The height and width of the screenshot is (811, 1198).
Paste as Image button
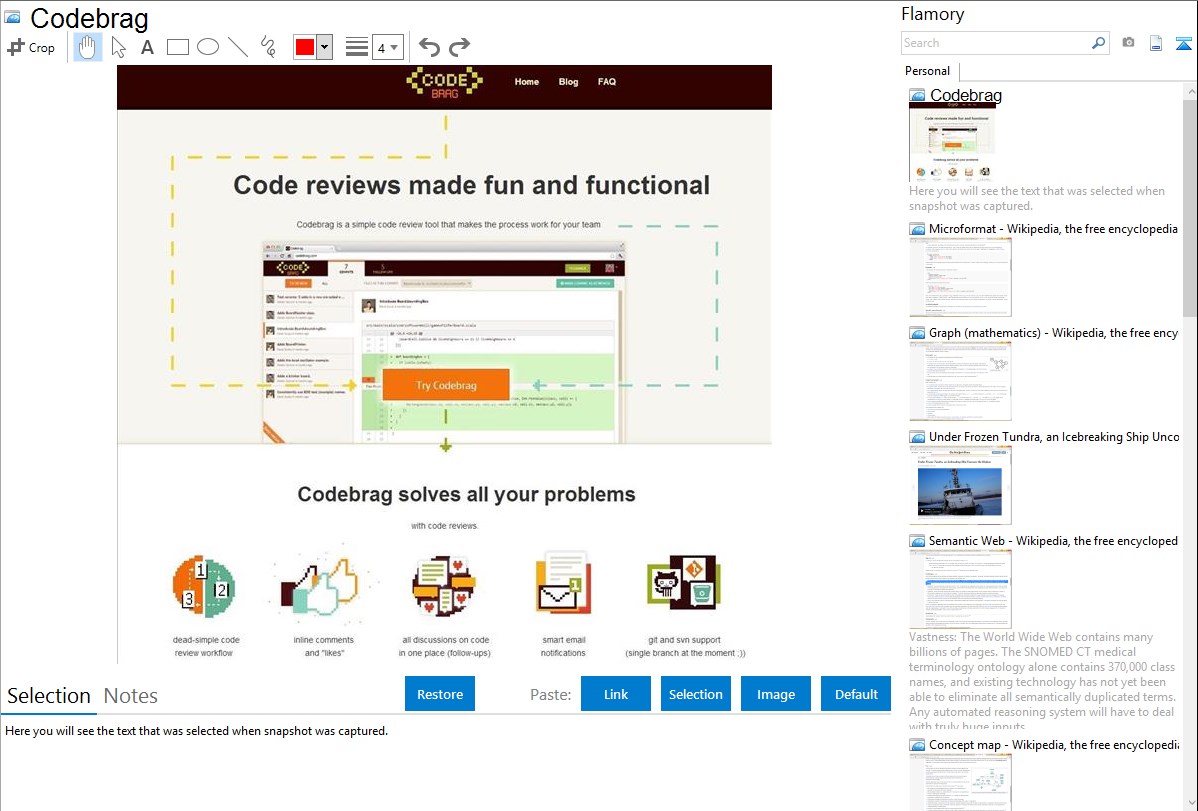775,694
